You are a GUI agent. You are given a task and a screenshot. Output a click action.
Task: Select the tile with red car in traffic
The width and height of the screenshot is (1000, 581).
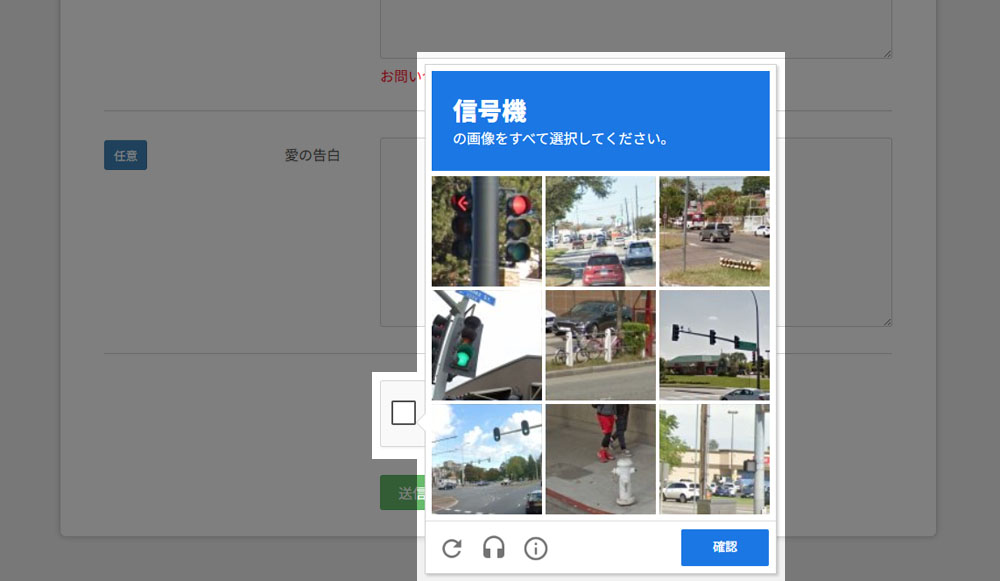point(600,231)
